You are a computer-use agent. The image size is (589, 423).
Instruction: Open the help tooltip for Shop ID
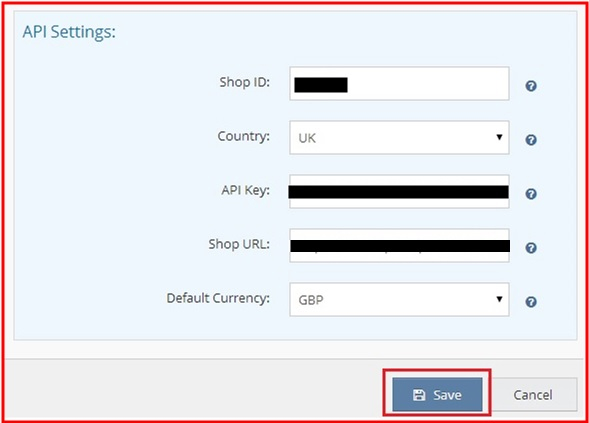[531, 86]
